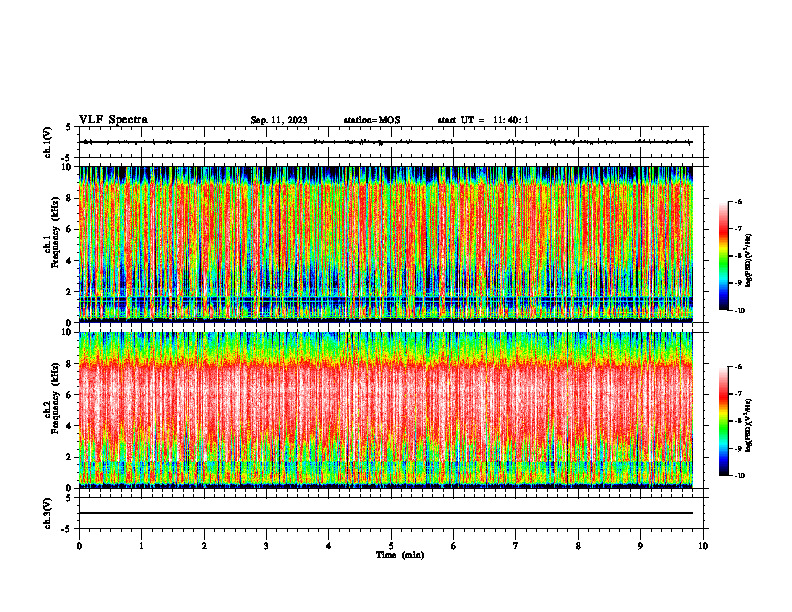This screenshot has height=612, width=792.
Task: Click the 'VLF Spectra' title text
Action: (x=113, y=120)
